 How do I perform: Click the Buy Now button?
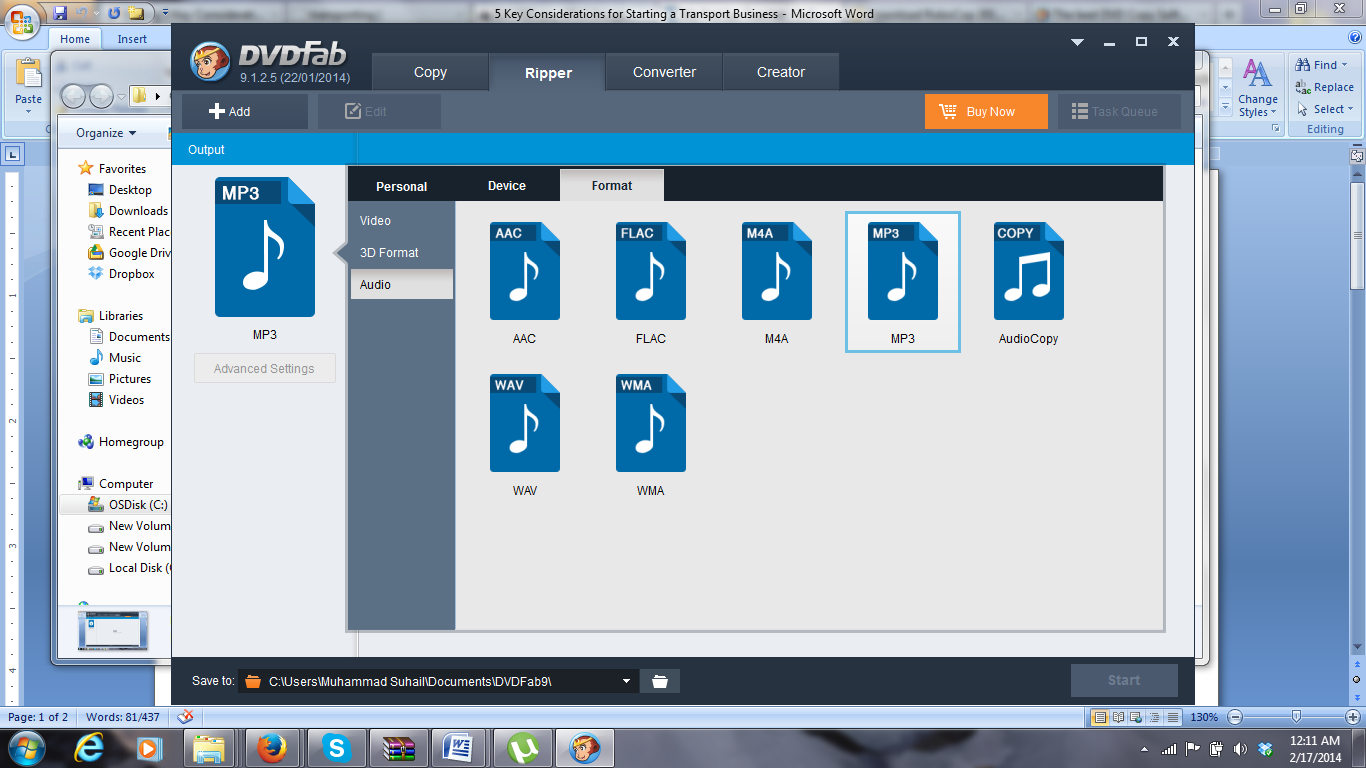tap(986, 111)
